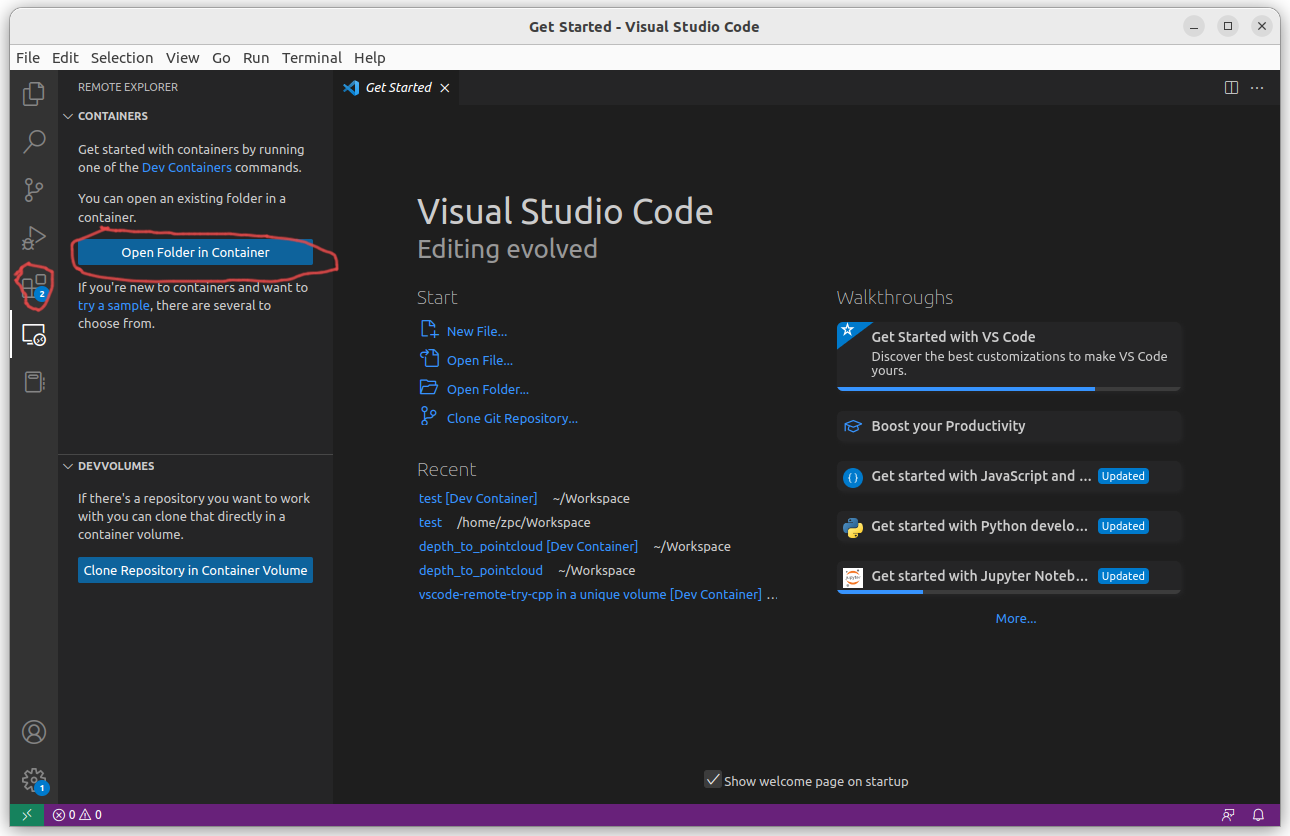Open the Run menu

(x=256, y=58)
